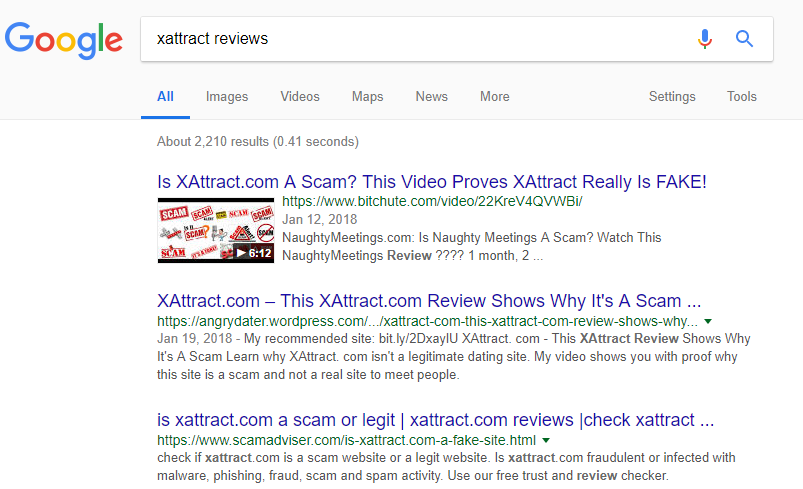
Task: Click the scamadviser.com green URL
Action: 346,440
